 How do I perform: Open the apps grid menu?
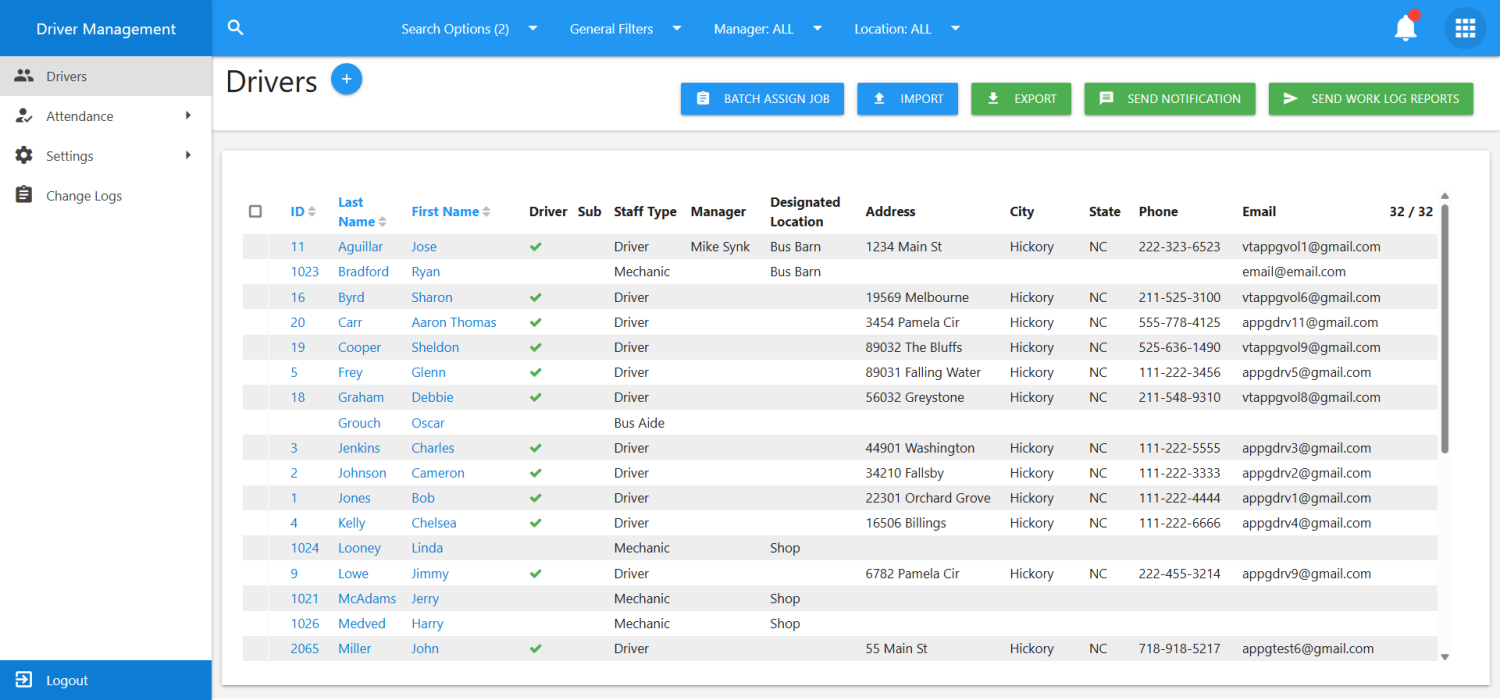[x=1465, y=29]
